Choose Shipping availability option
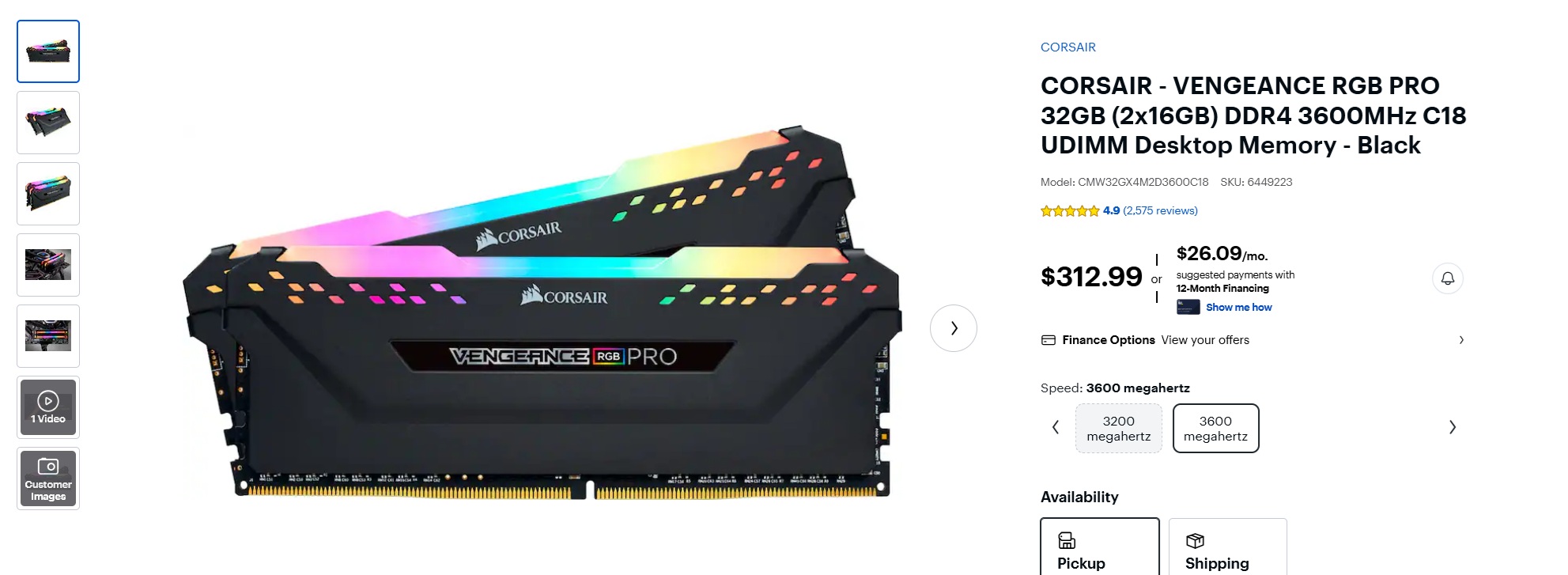This screenshot has height=575, width=1568. coord(1228,547)
